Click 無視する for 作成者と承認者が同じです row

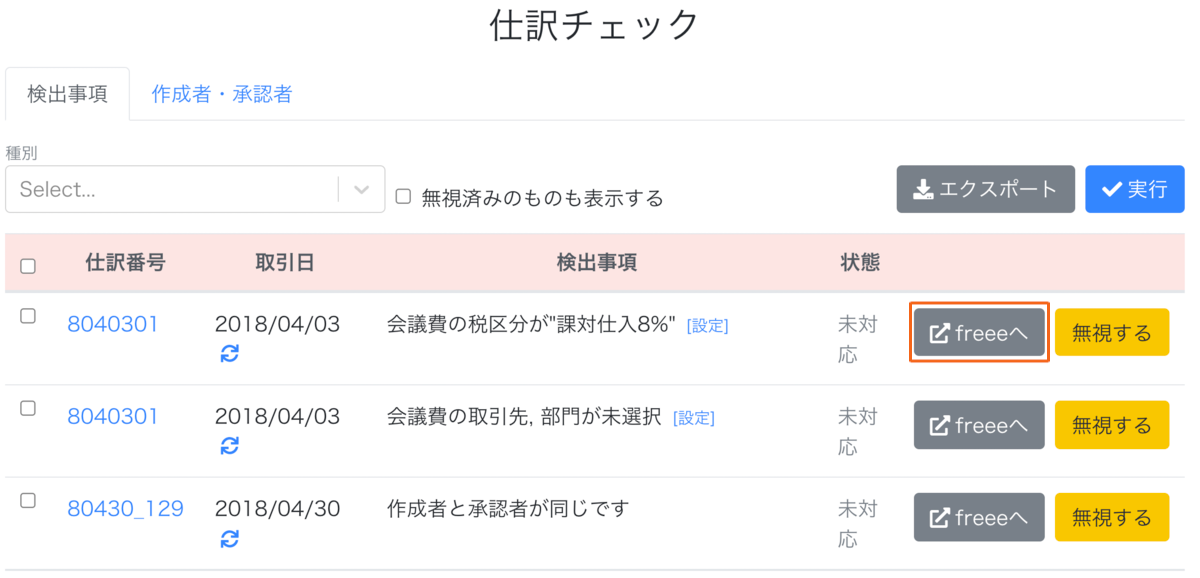(x=1112, y=517)
